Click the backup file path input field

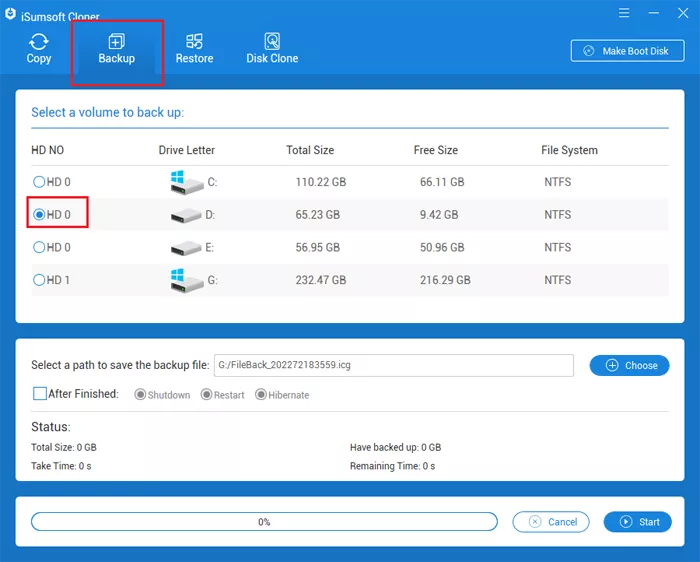(393, 365)
